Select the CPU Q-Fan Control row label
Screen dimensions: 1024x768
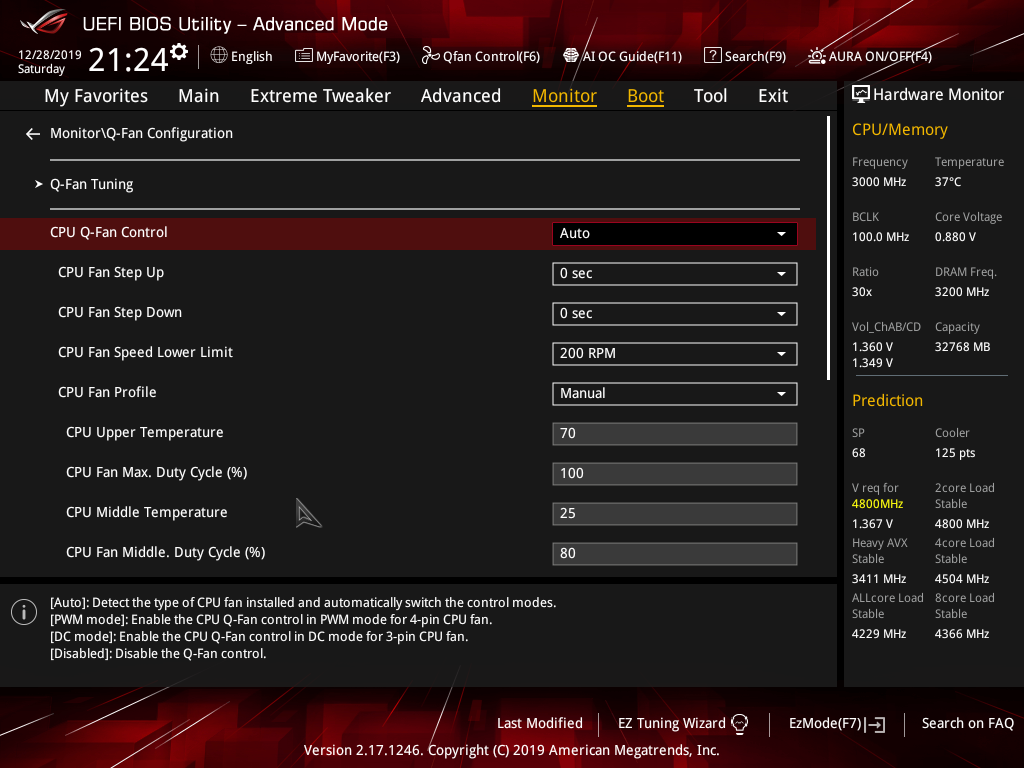108,232
